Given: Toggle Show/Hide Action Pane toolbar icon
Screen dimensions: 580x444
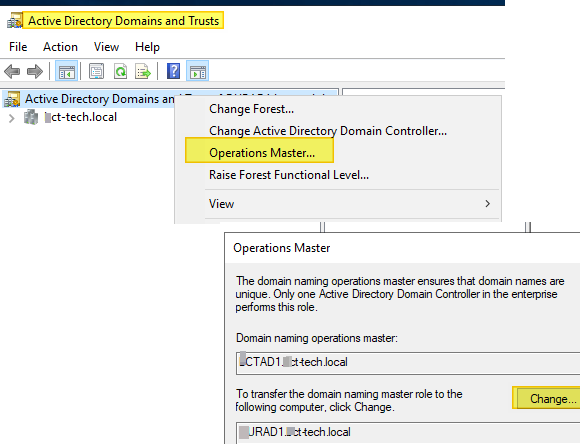Looking at the screenshot, I should click(x=198, y=71).
